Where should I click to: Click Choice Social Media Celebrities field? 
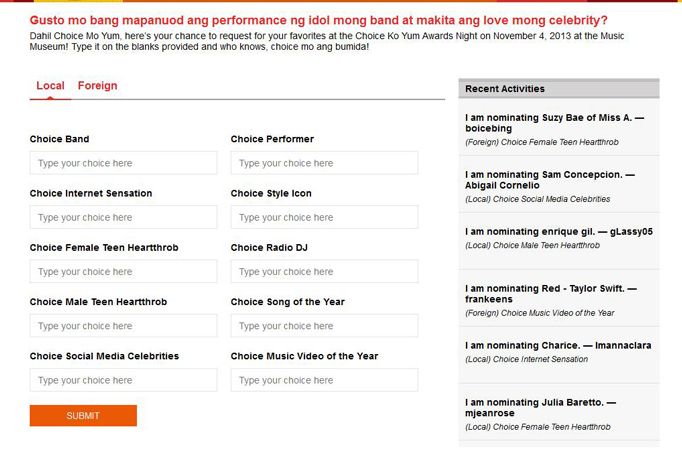pyautogui.click(x=124, y=380)
